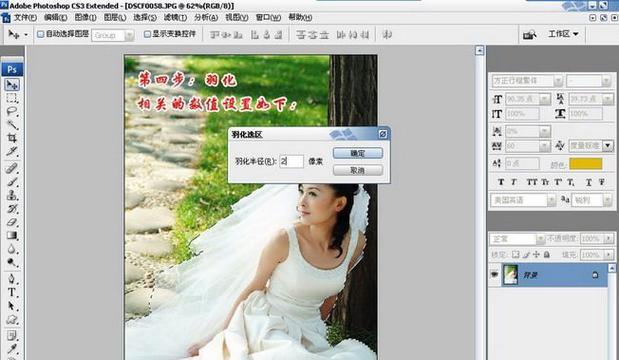Select the Gradient tool
Image resolution: width=619 pixels, height=360 pixels.
[12, 235]
